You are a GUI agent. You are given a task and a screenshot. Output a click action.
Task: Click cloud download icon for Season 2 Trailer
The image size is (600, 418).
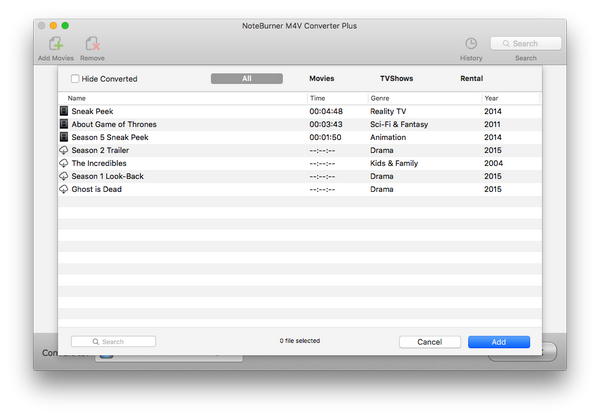click(x=64, y=150)
